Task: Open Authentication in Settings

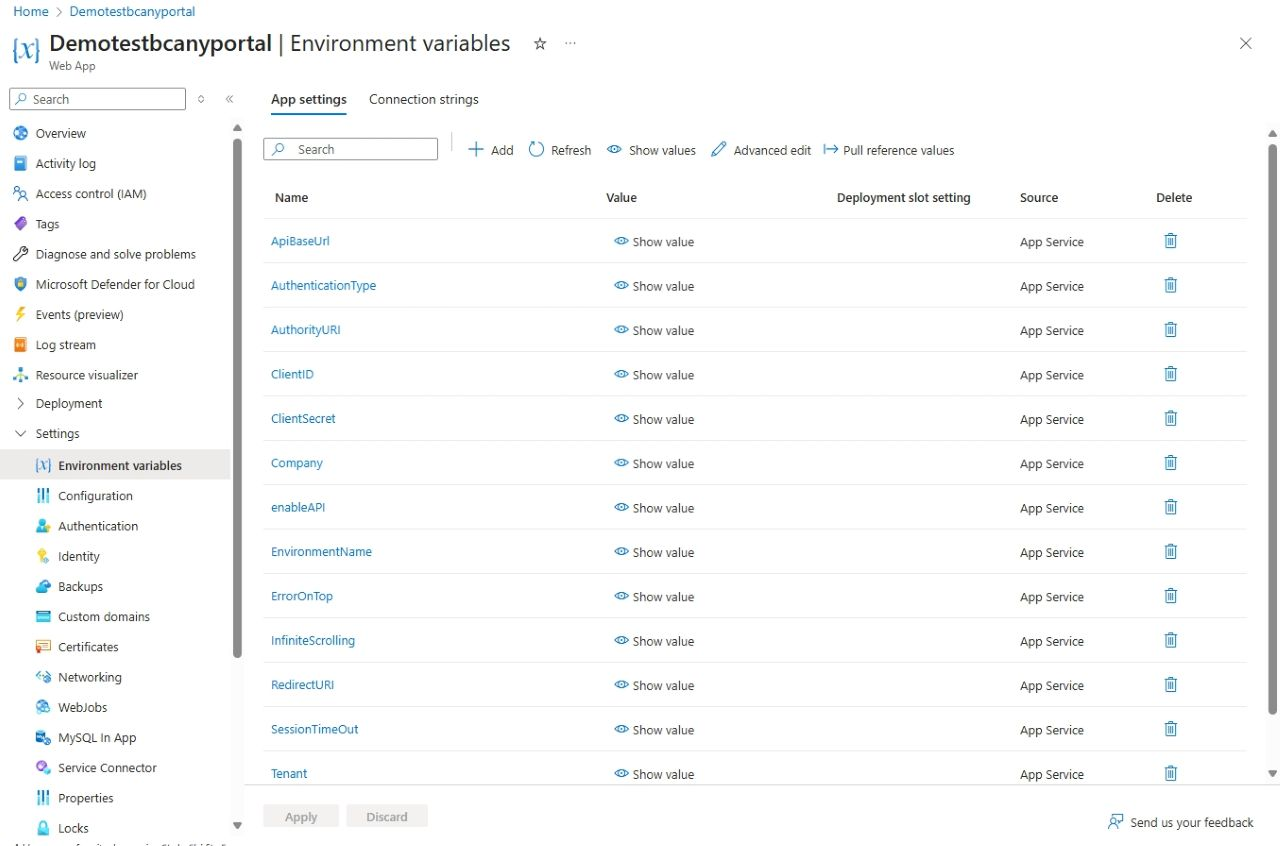Action: tap(98, 526)
